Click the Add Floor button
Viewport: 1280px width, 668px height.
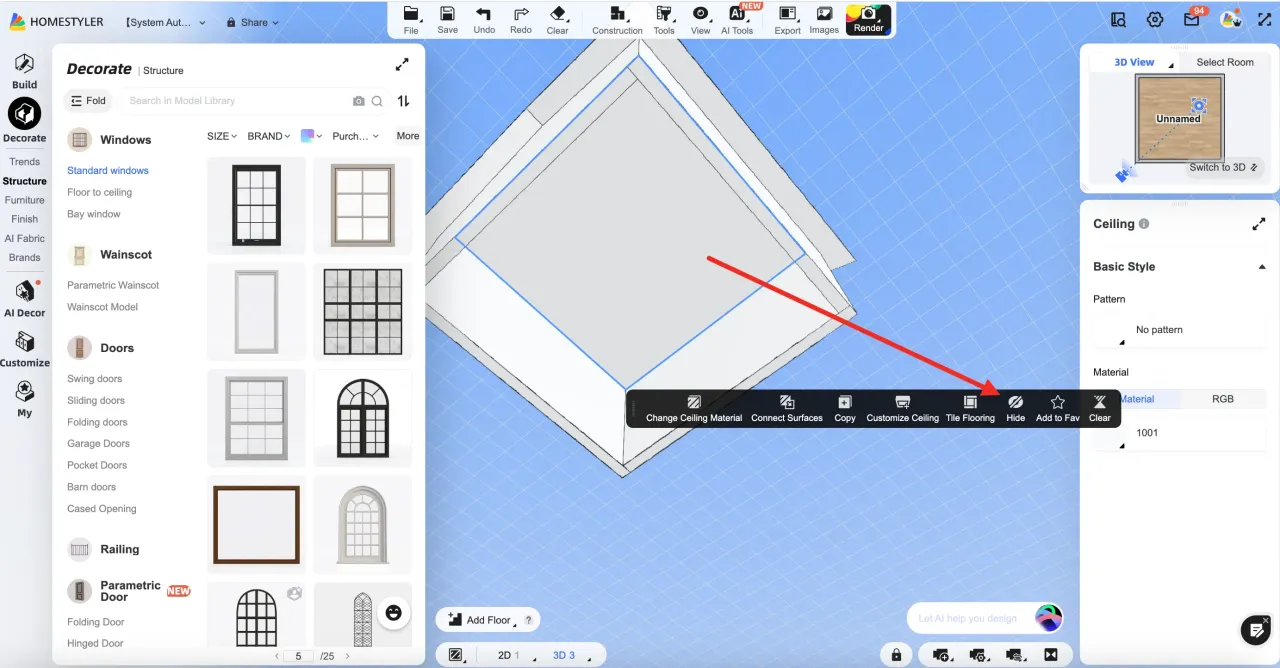(480, 620)
